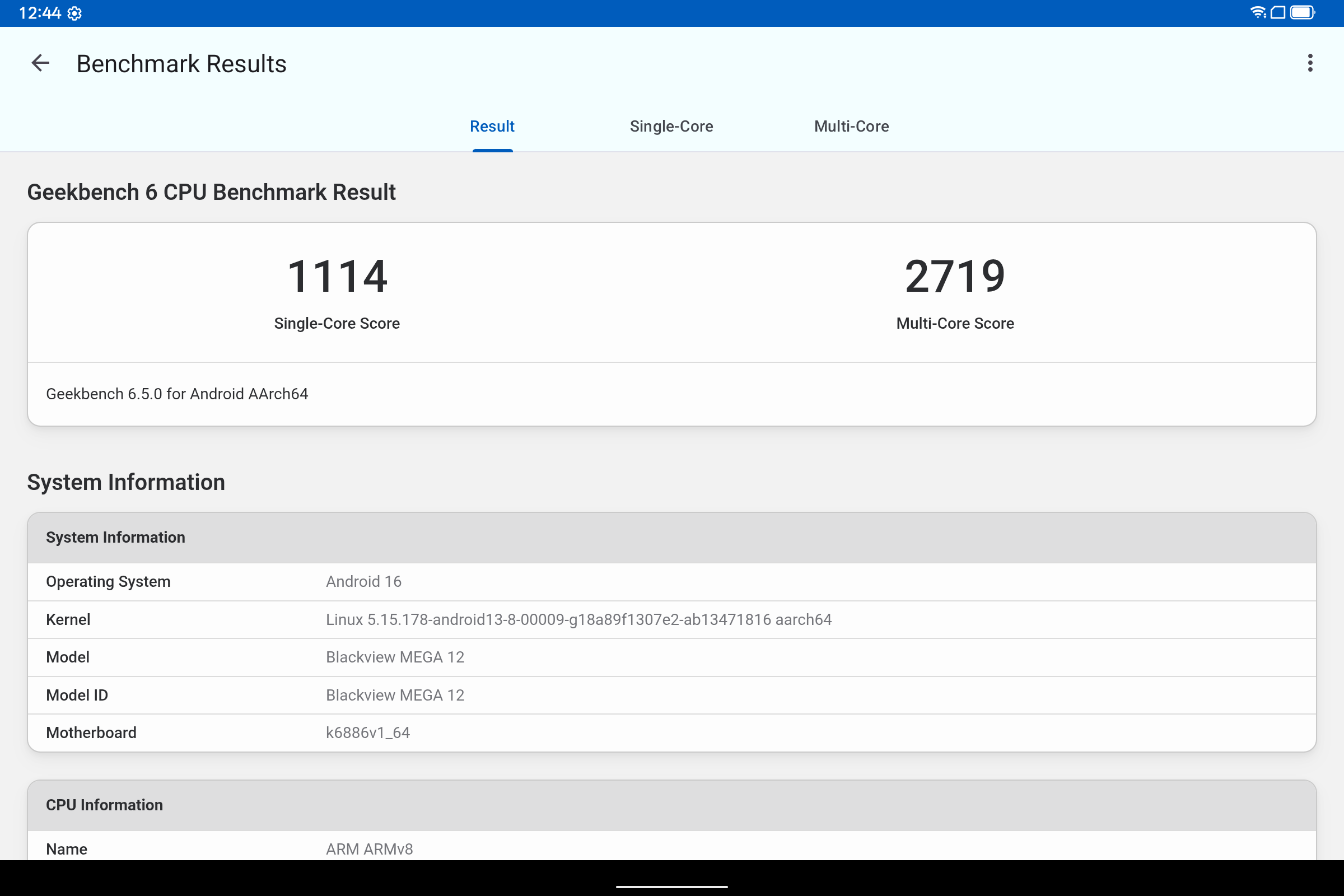
Task: Switch to the Multi-Core tab
Action: 851,127
